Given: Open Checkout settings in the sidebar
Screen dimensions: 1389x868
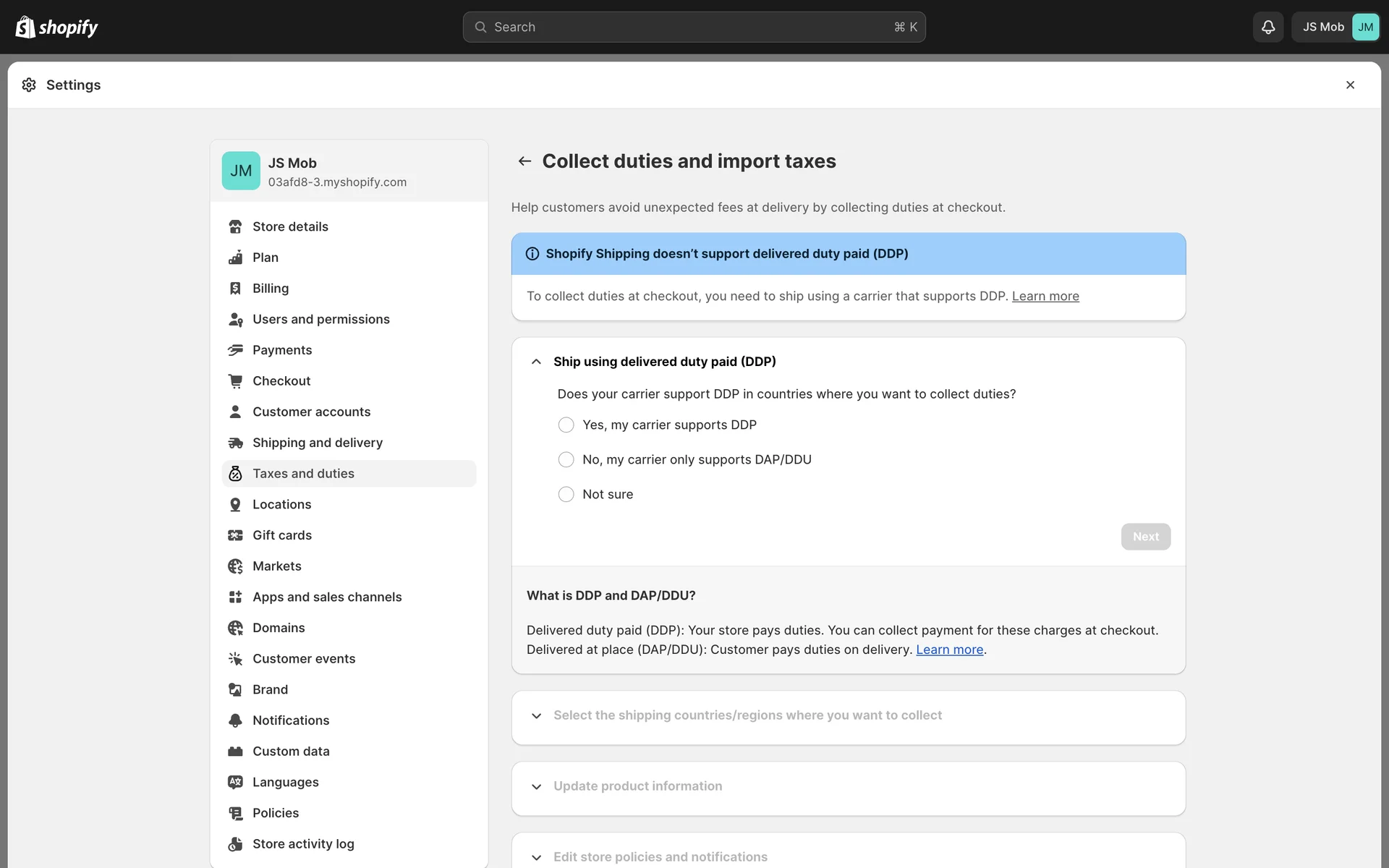Looking at the screenshot, I should [x=281, y=381].
